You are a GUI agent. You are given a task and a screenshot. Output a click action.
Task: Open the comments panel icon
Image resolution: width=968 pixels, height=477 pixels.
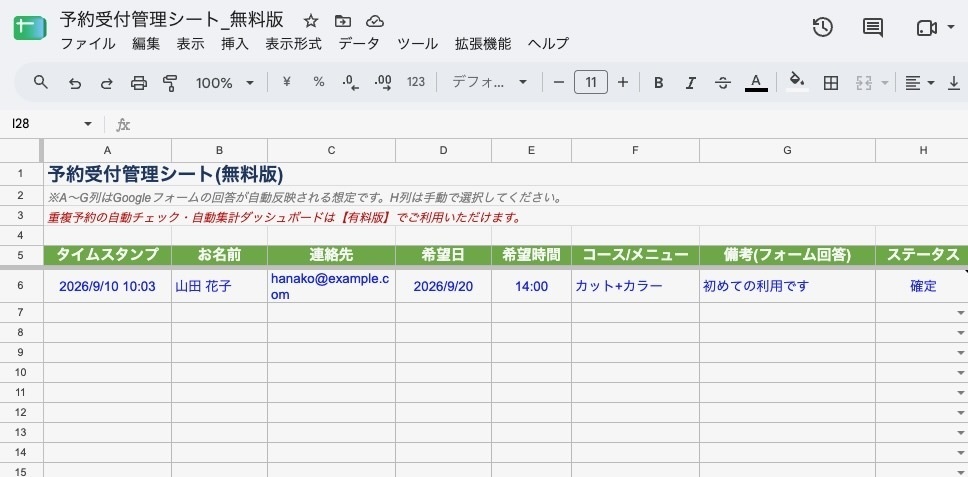click(872, 27)
